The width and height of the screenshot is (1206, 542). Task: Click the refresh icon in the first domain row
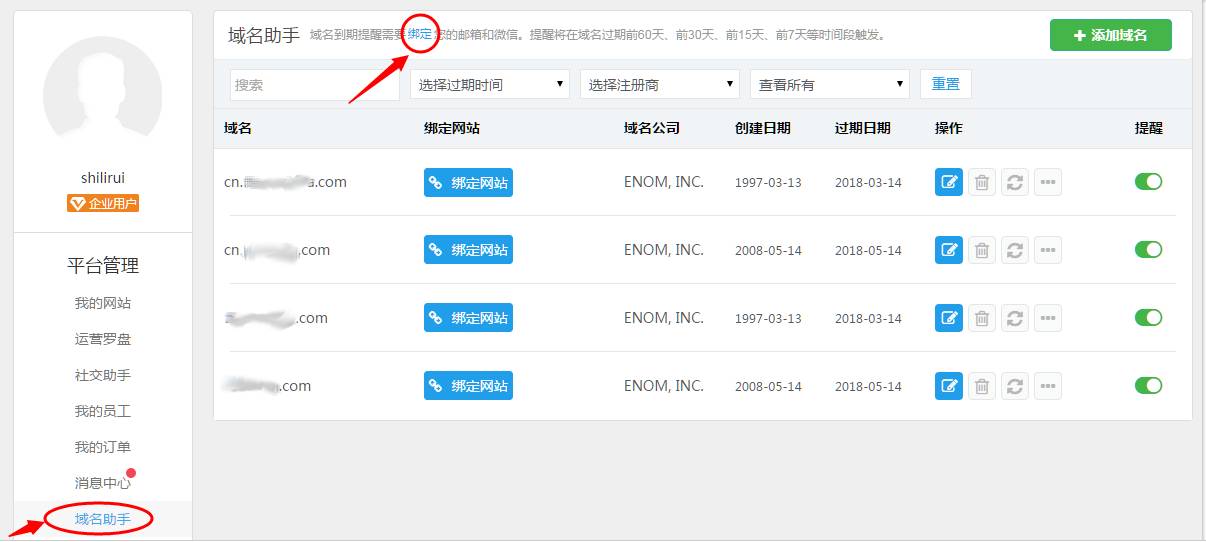coord(1015,182)
